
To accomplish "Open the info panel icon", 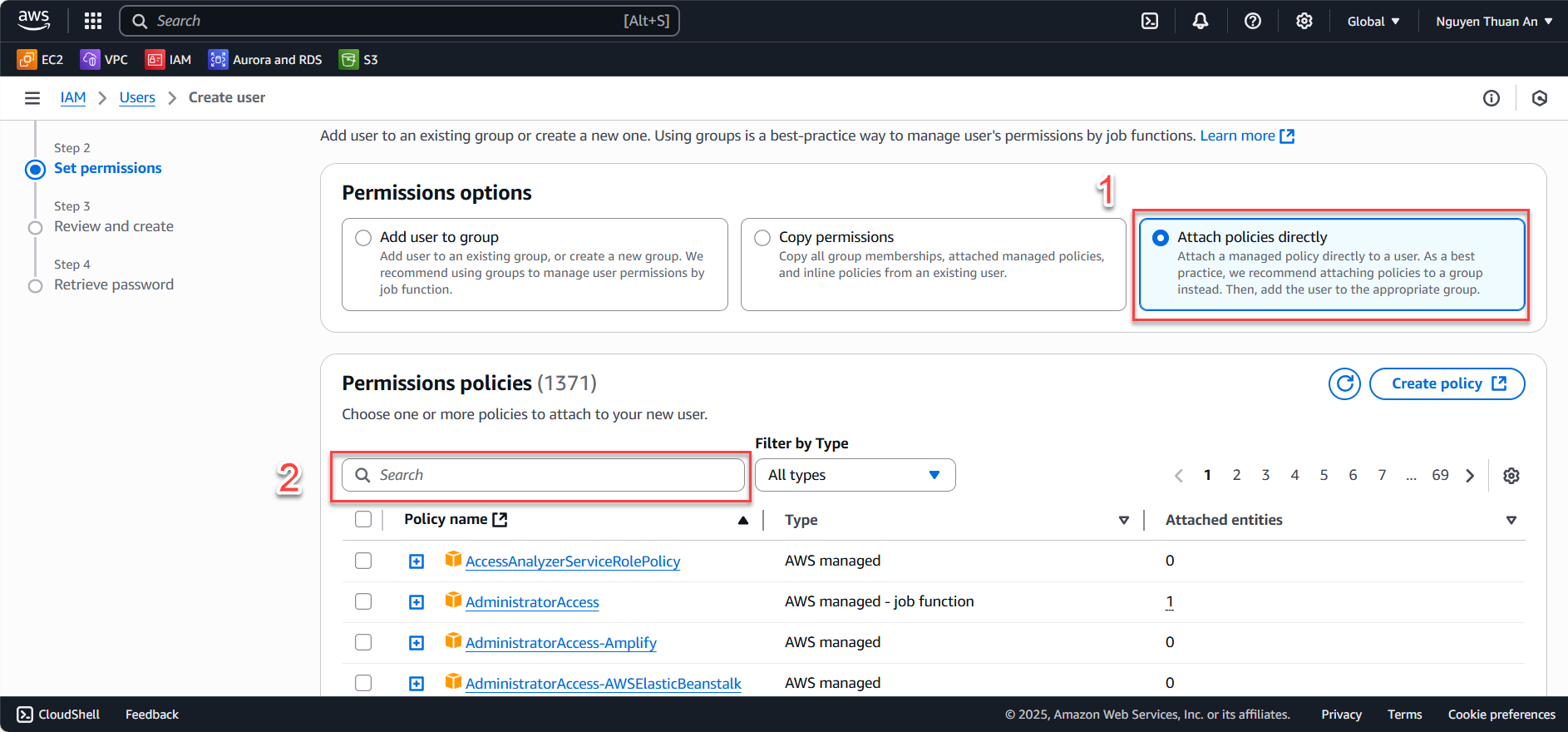I will pyautogui.click(x=1492, y=98).
